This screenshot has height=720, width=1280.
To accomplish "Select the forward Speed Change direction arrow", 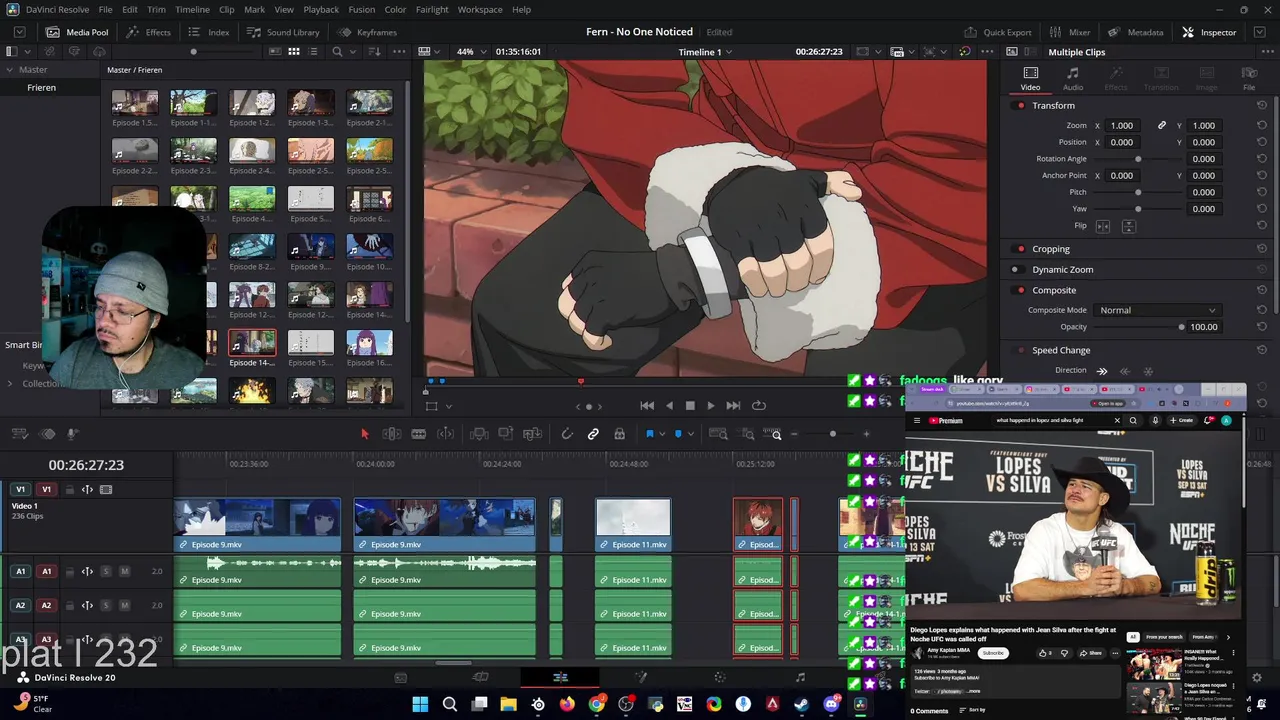I will click(x=1102, y=371).
